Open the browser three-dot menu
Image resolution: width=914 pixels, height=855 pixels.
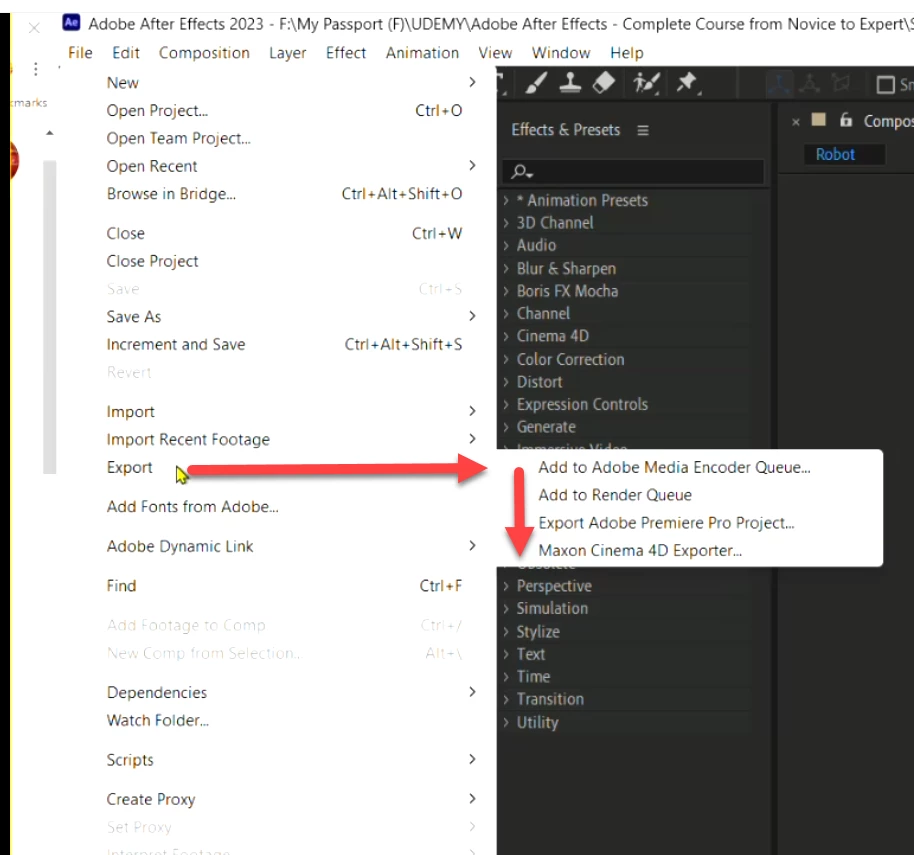tap(36, 69)
